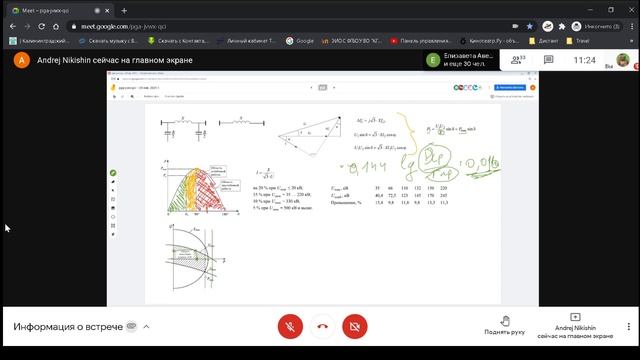Select the eraser tool in shared whiteboard
Viewport: 640px width, 360px height.
pos(113,182)
